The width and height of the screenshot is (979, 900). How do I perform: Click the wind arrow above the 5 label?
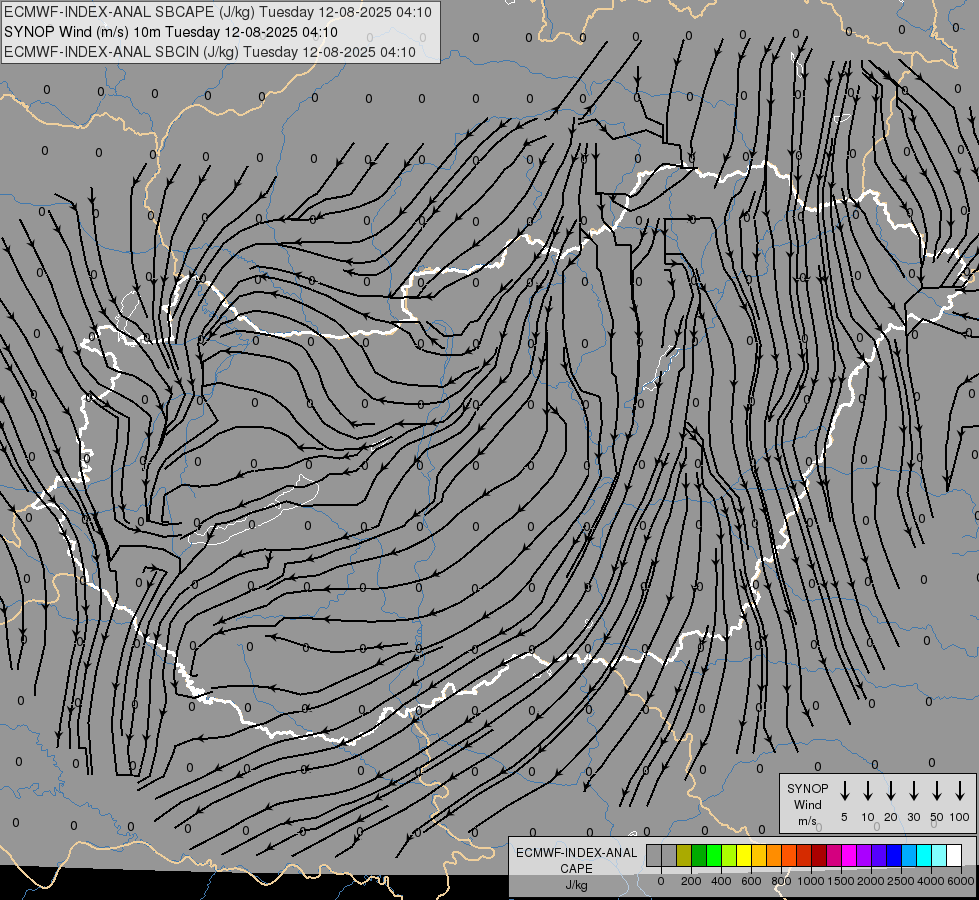844,791
